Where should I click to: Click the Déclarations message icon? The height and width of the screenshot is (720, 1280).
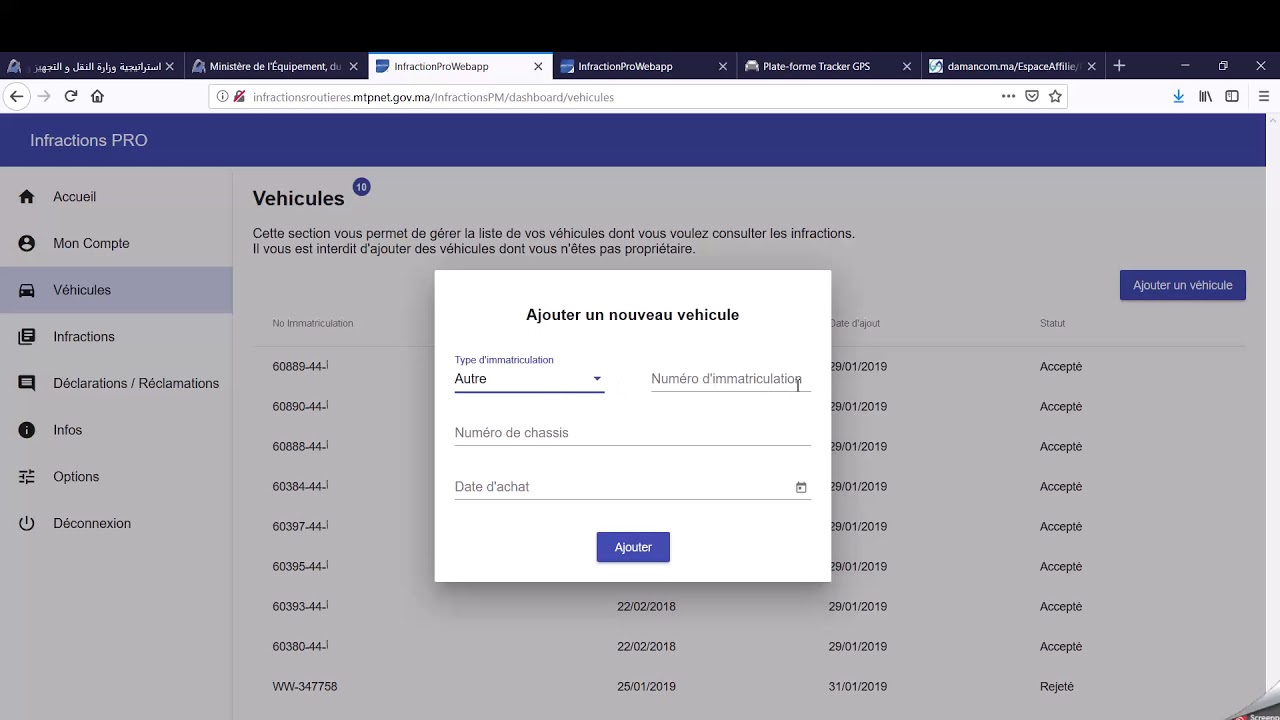pyautogui.click(x=27, y=383)
